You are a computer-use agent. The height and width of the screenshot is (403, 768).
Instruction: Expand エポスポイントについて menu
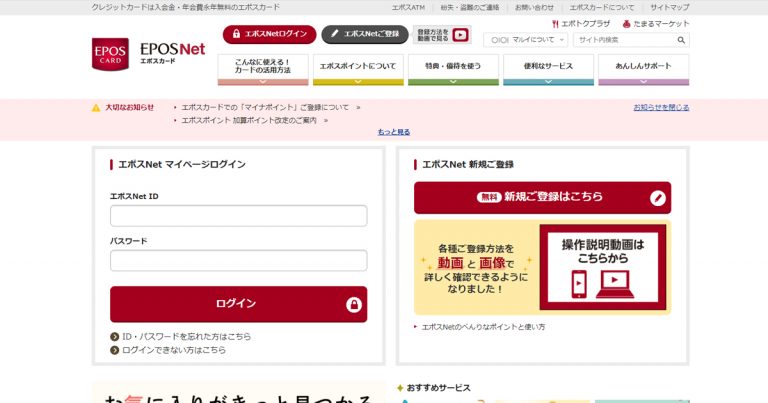[358, 70]
